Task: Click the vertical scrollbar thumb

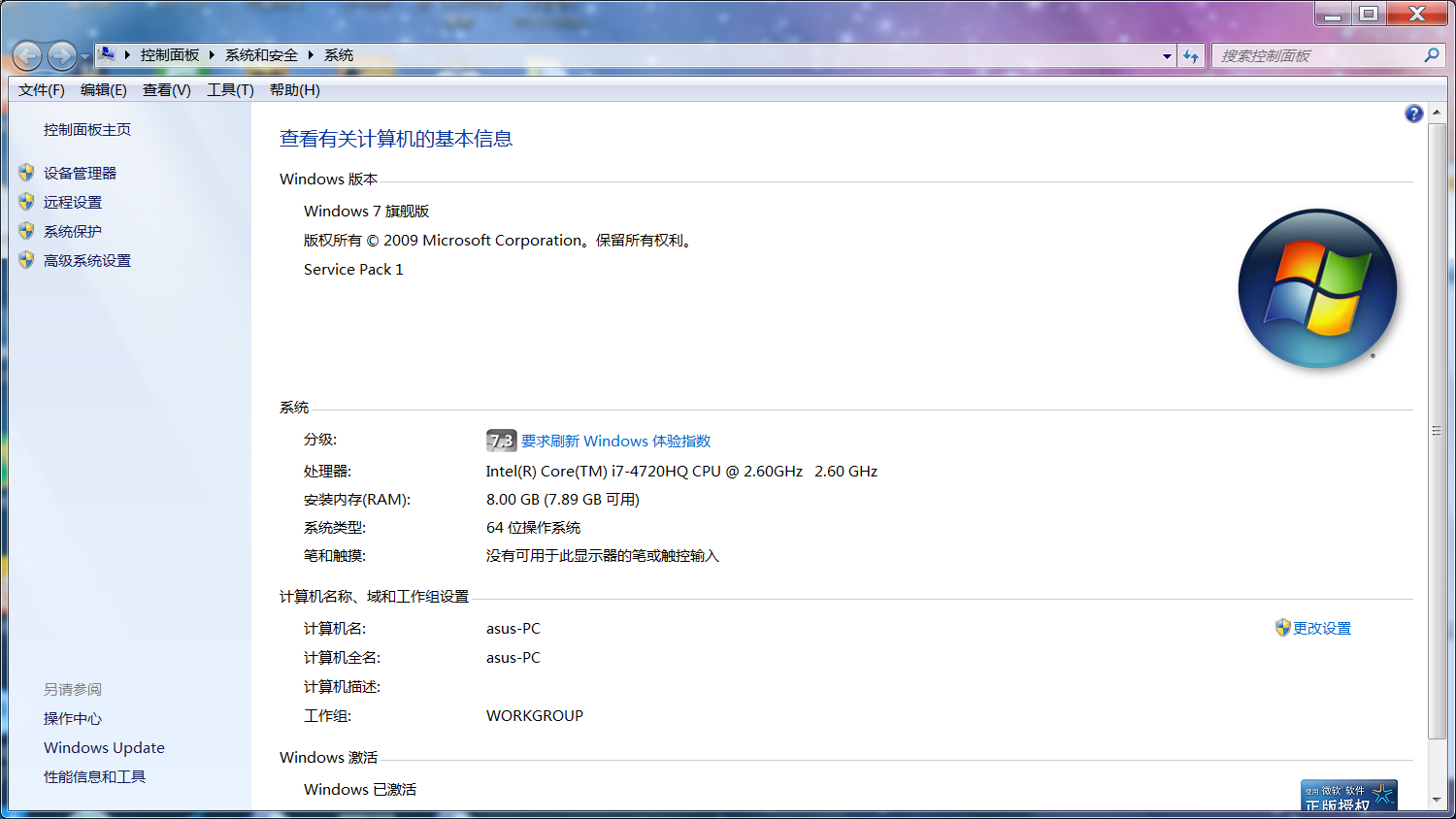Action: (1437, 431)
